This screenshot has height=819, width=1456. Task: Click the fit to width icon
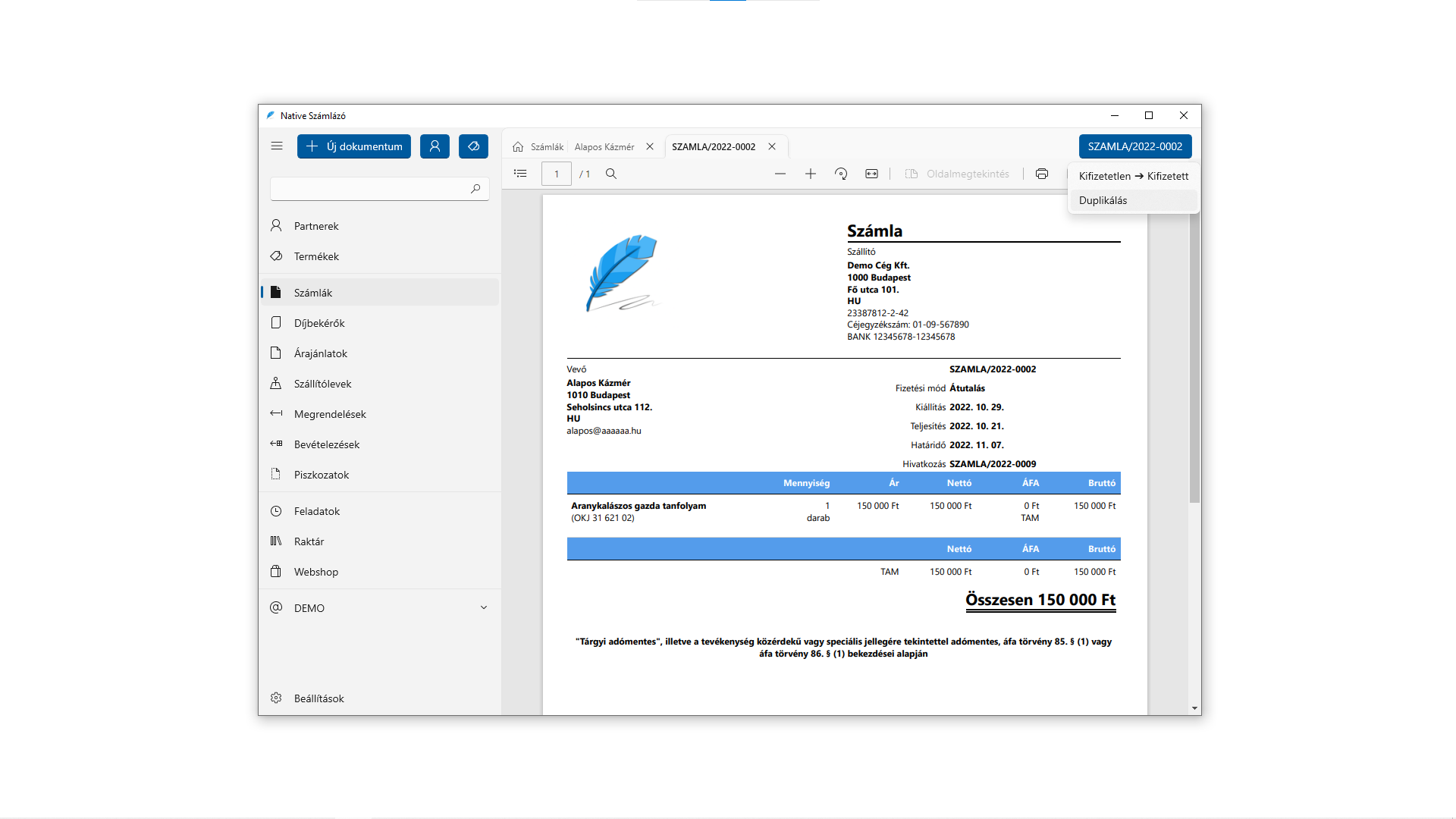(871, 174)
